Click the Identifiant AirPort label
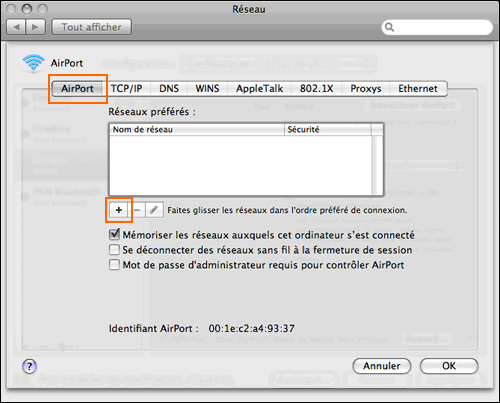This screenshot has width=500, height=403. click(154, 329)
